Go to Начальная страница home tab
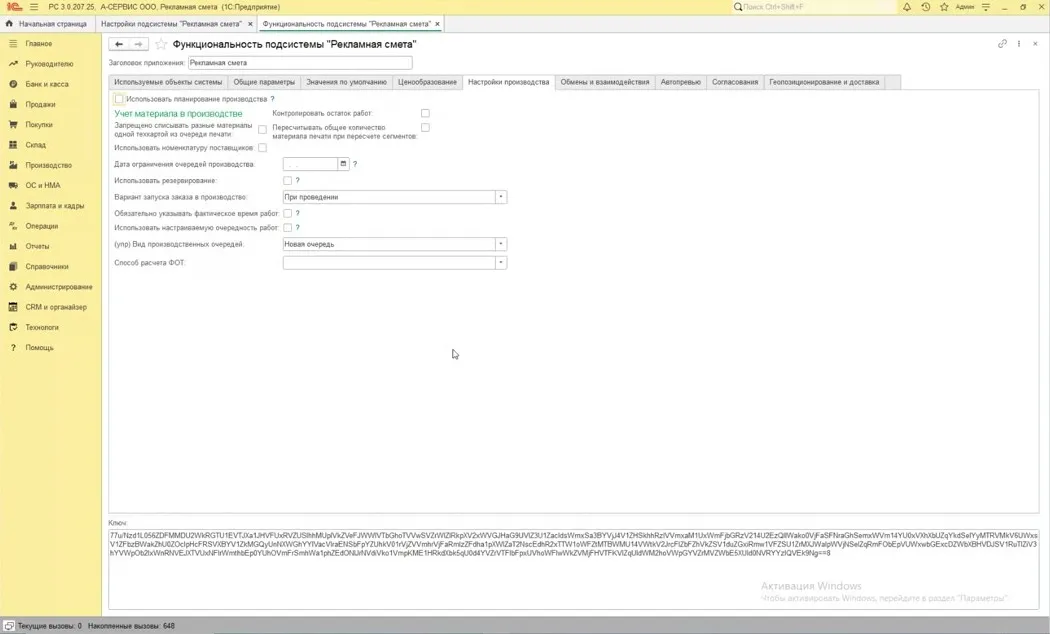 point(46,23)
